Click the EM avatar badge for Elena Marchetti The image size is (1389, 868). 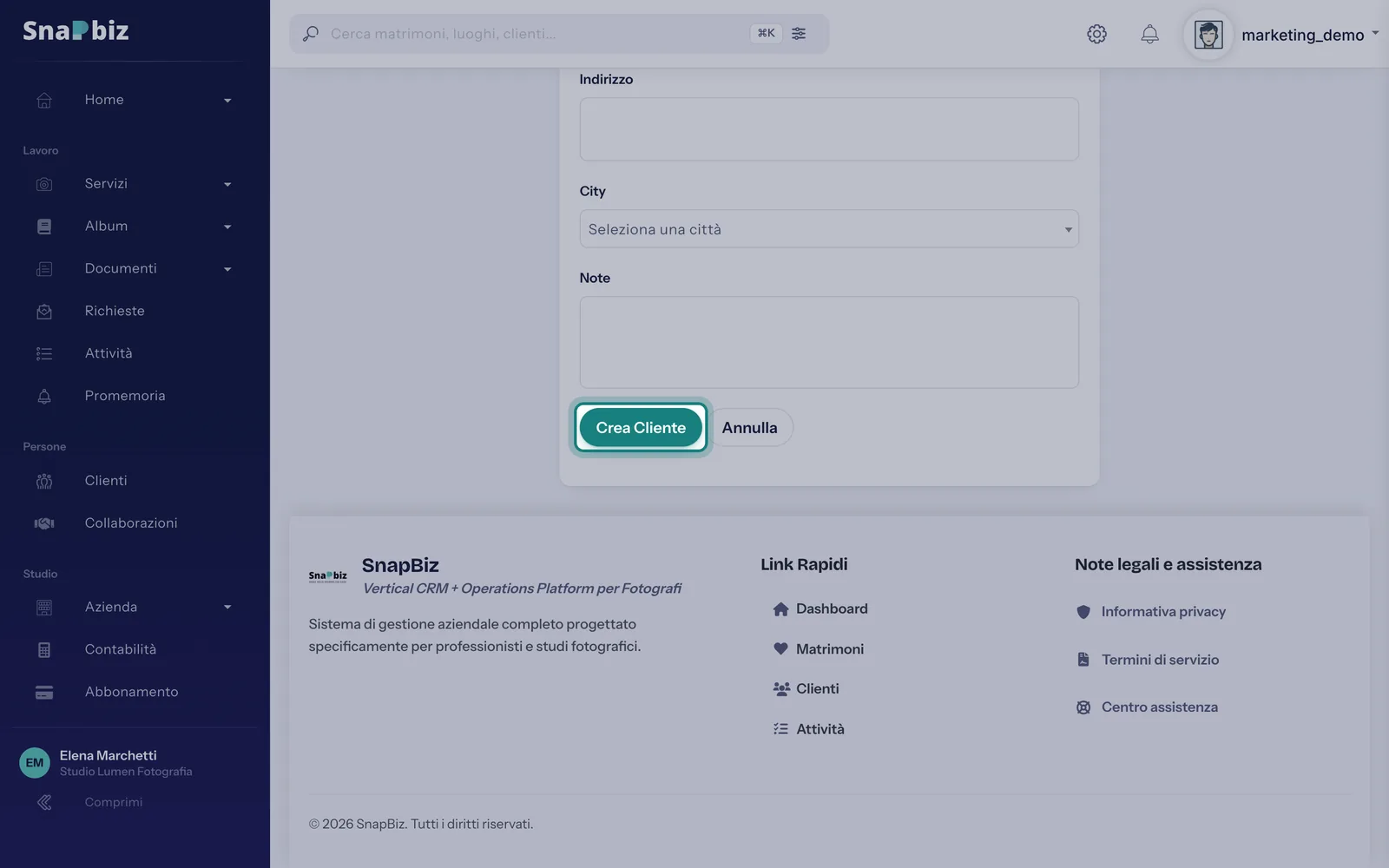click(35, 763)
